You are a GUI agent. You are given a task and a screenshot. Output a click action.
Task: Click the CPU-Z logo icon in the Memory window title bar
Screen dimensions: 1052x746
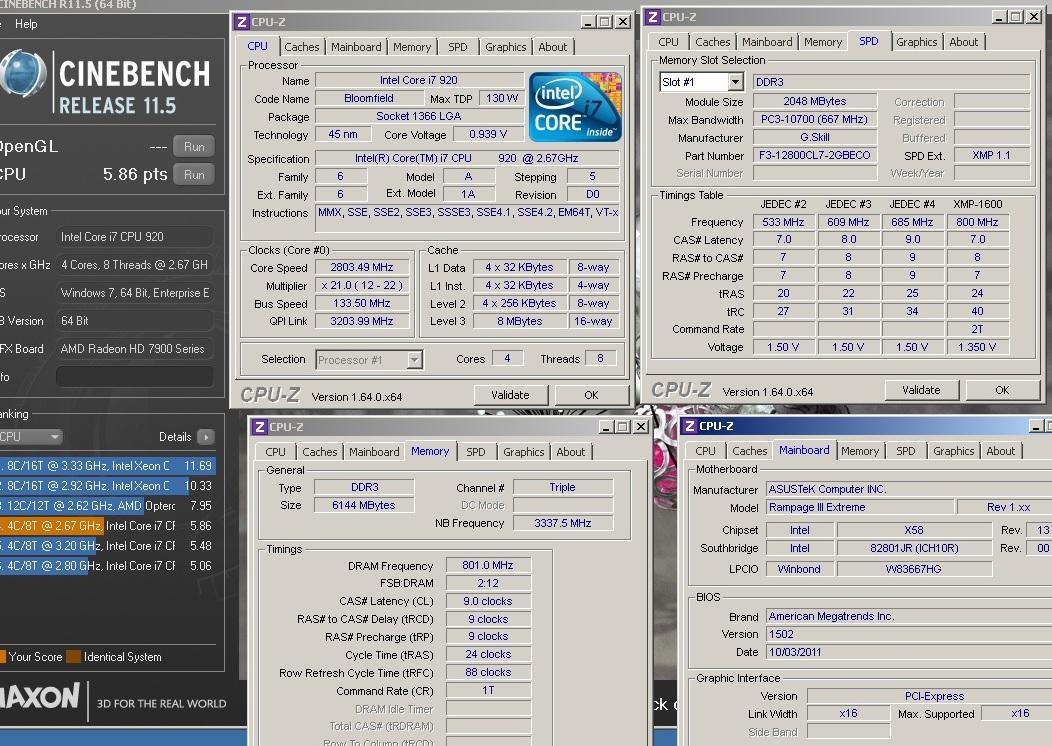pos(260,427)
